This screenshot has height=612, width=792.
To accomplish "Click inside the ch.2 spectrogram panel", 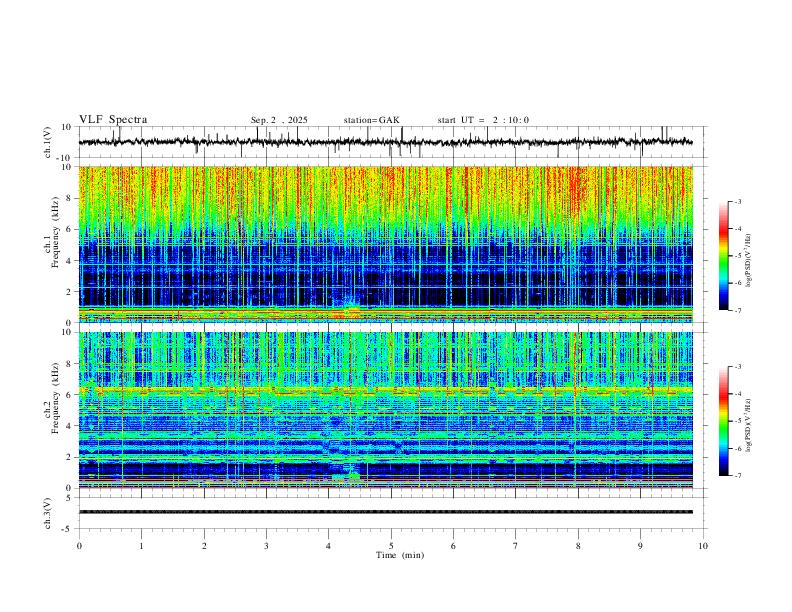I will coord(386,410).
